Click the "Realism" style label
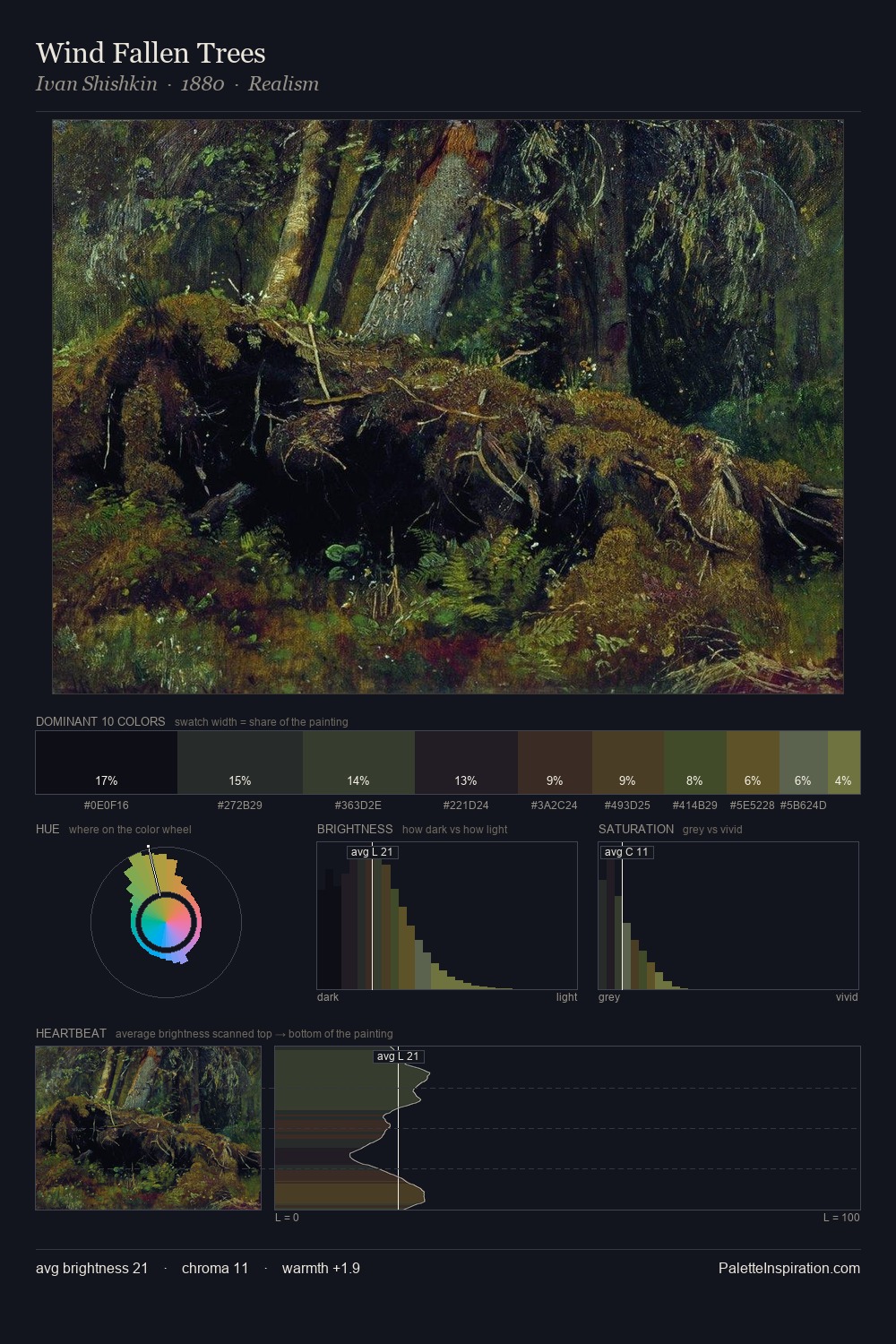This screenshot has width=896, height=1344. point(283,83)
